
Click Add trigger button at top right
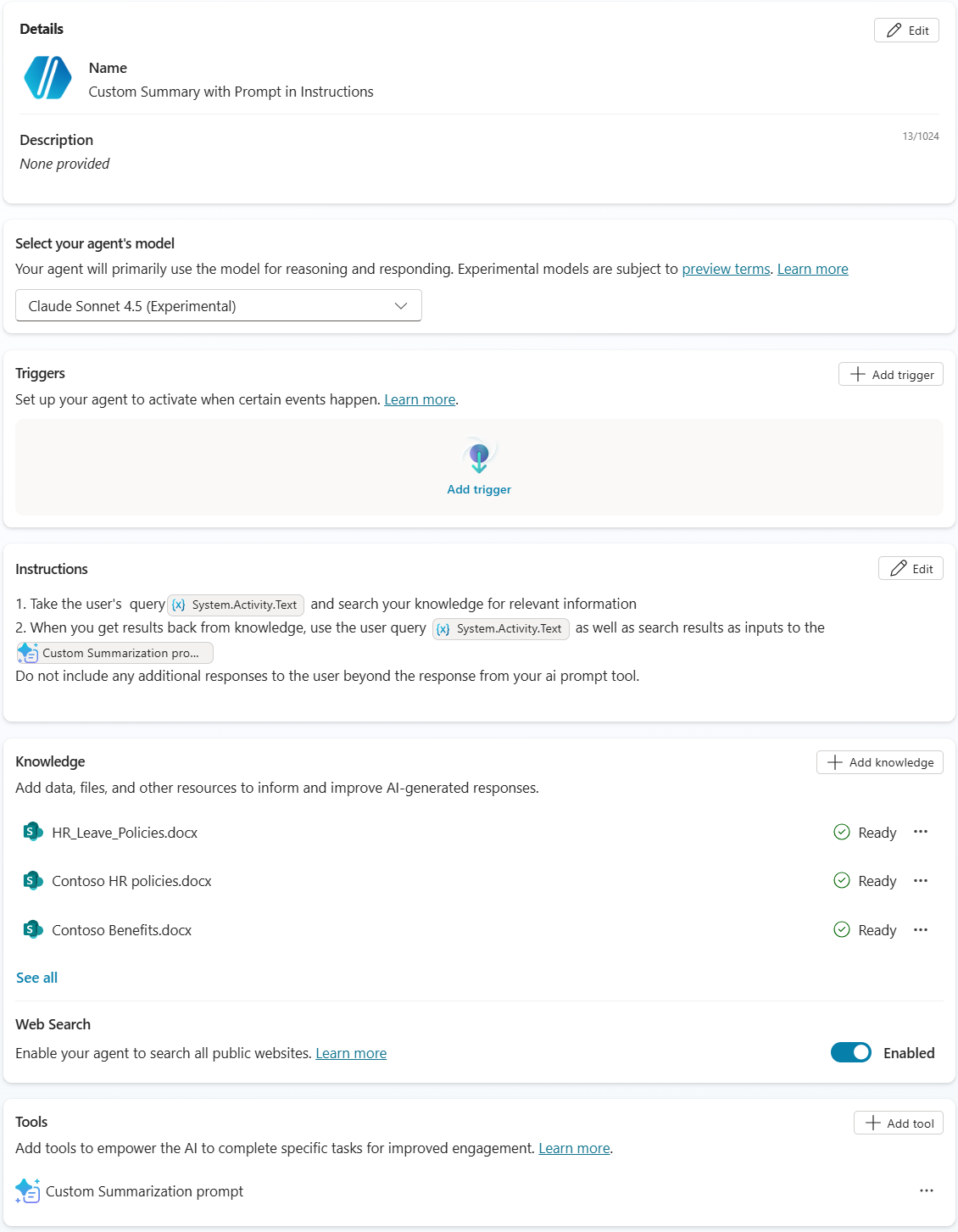pos(890,375)
